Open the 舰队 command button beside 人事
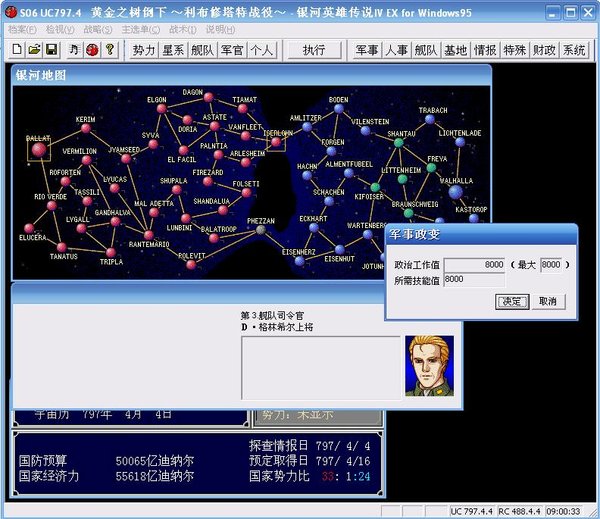Image resolution: width=600 pixels, height=519 pixels. (426, 50)
